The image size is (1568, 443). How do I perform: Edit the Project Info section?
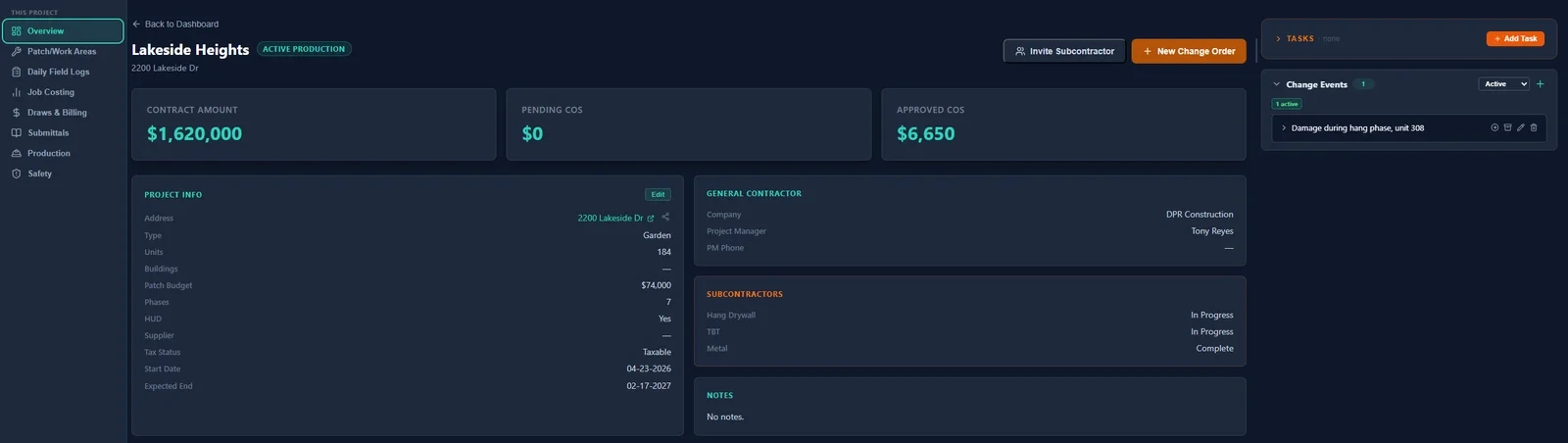658,194
